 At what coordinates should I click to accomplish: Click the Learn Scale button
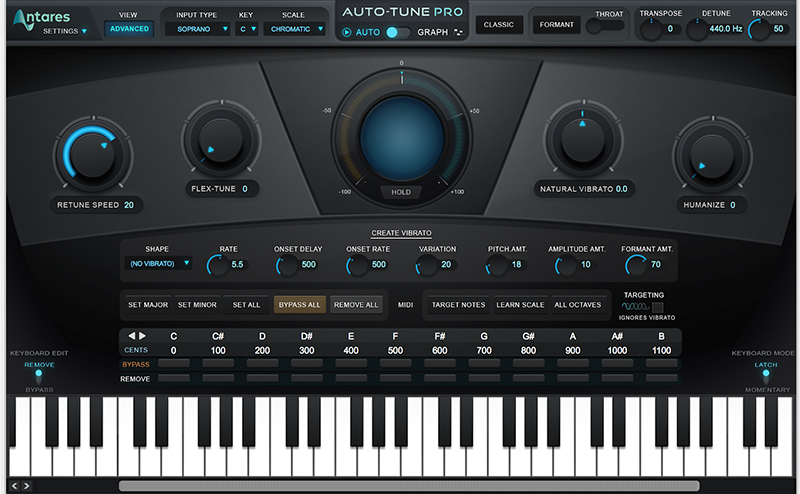520,305
